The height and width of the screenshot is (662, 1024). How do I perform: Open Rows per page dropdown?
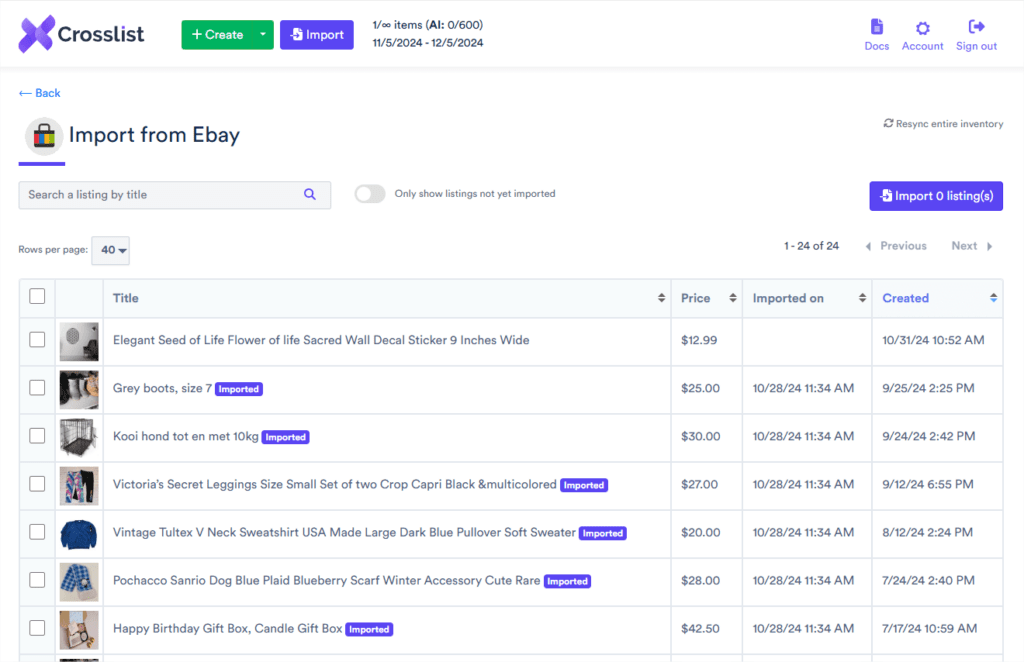pos(110,250)
